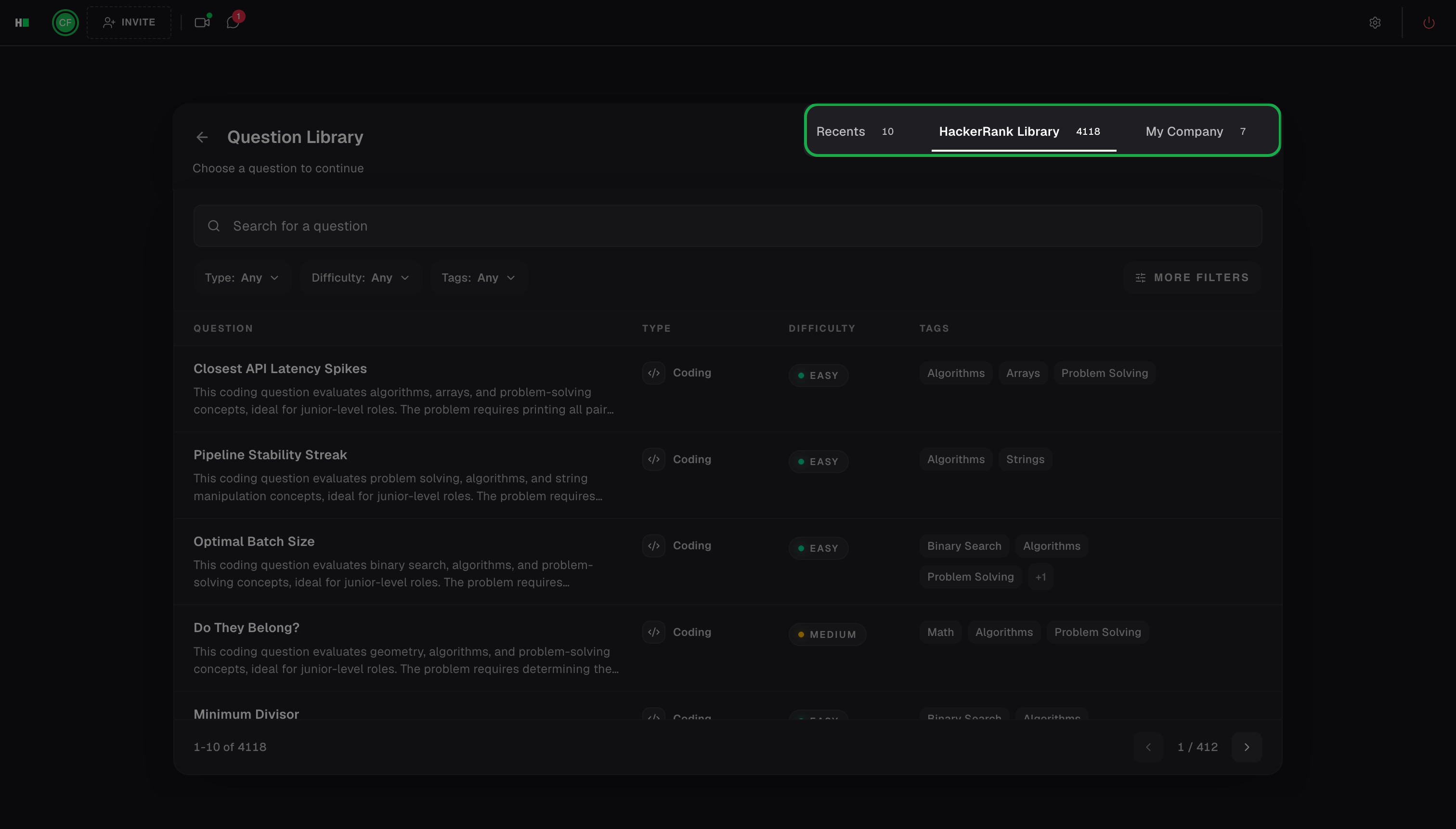Open More Filters

(x=1192, y=278)
